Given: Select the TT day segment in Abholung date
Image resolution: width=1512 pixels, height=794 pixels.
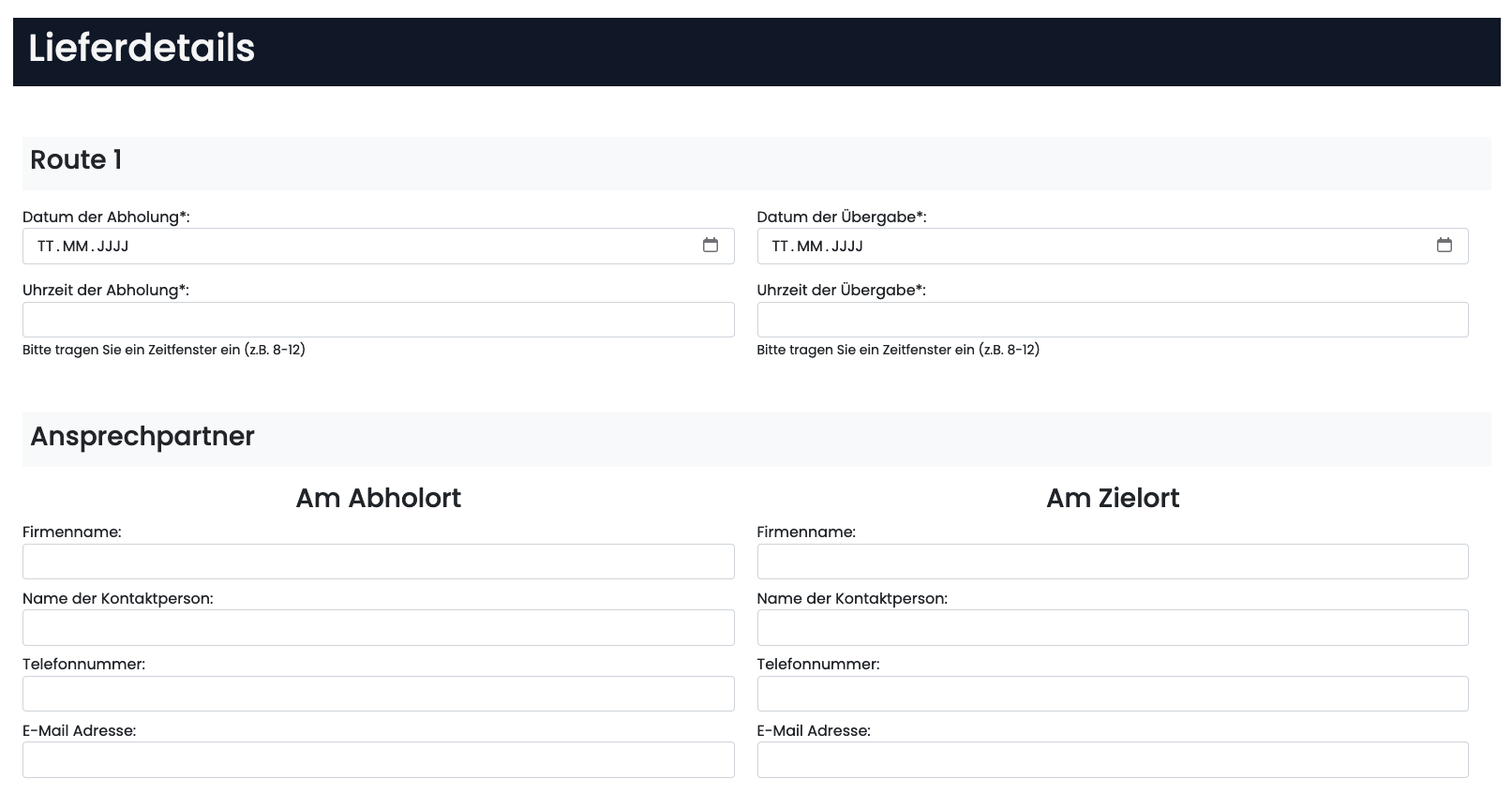Looking at the screenshot, I should (x=46, y=247).
